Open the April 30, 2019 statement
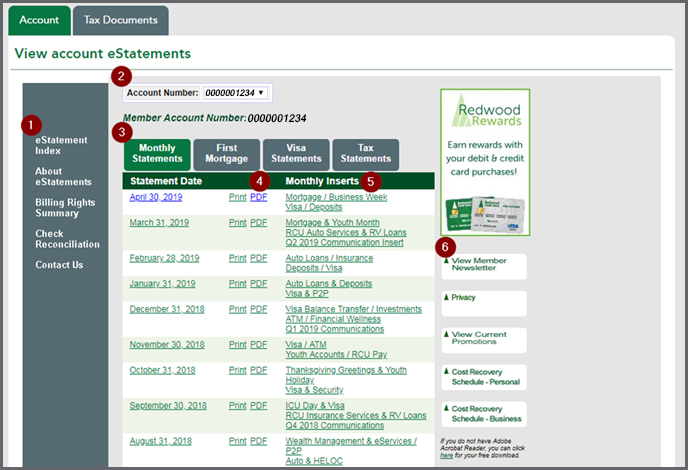Screen dimensions: 688x470 pyautogui.click(x=156, y=197)
